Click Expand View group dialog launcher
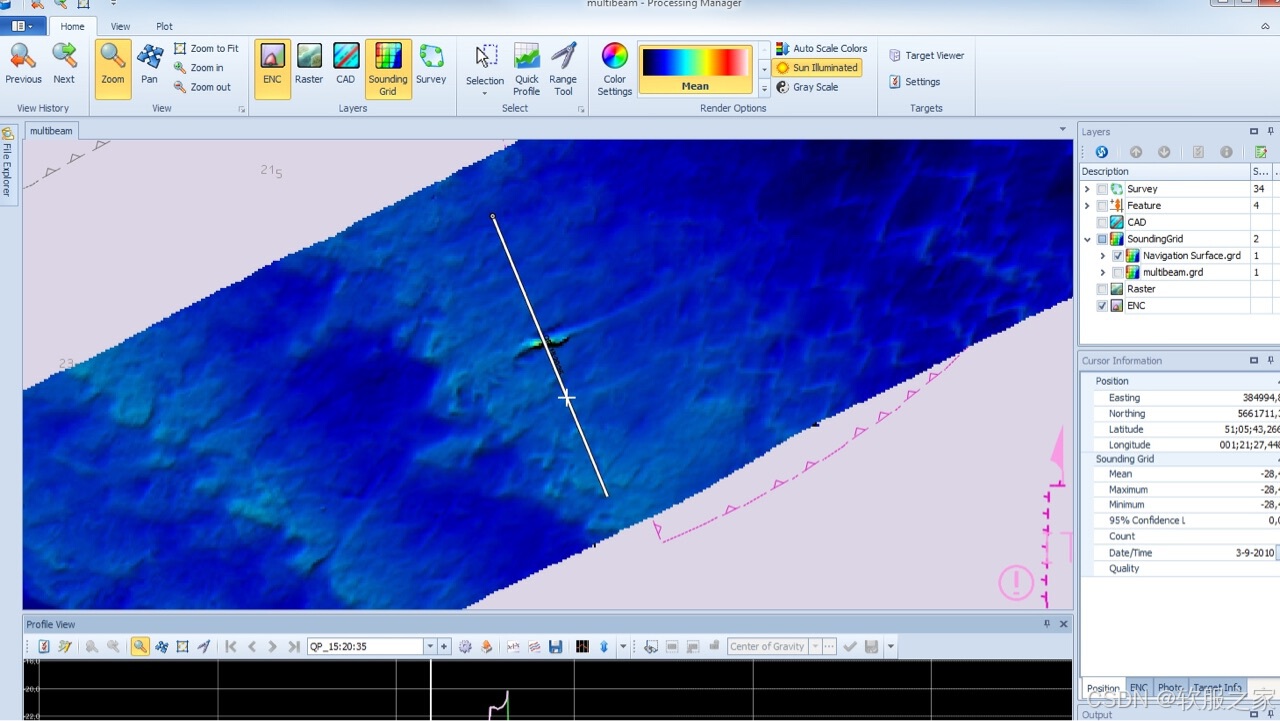Viewport: 1280px width, 721px height. [x=242, y=109]
